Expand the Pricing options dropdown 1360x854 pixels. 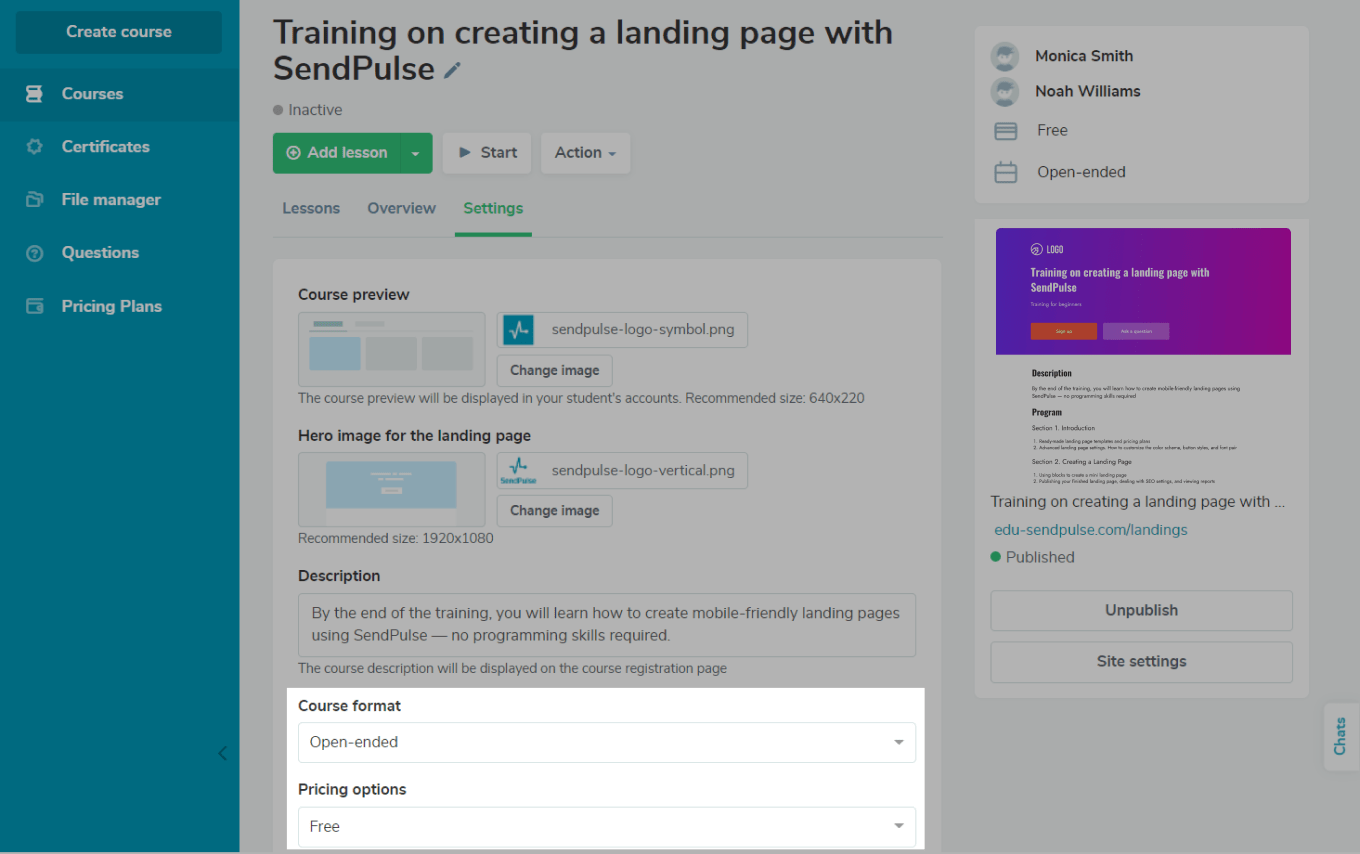(606, 826)
